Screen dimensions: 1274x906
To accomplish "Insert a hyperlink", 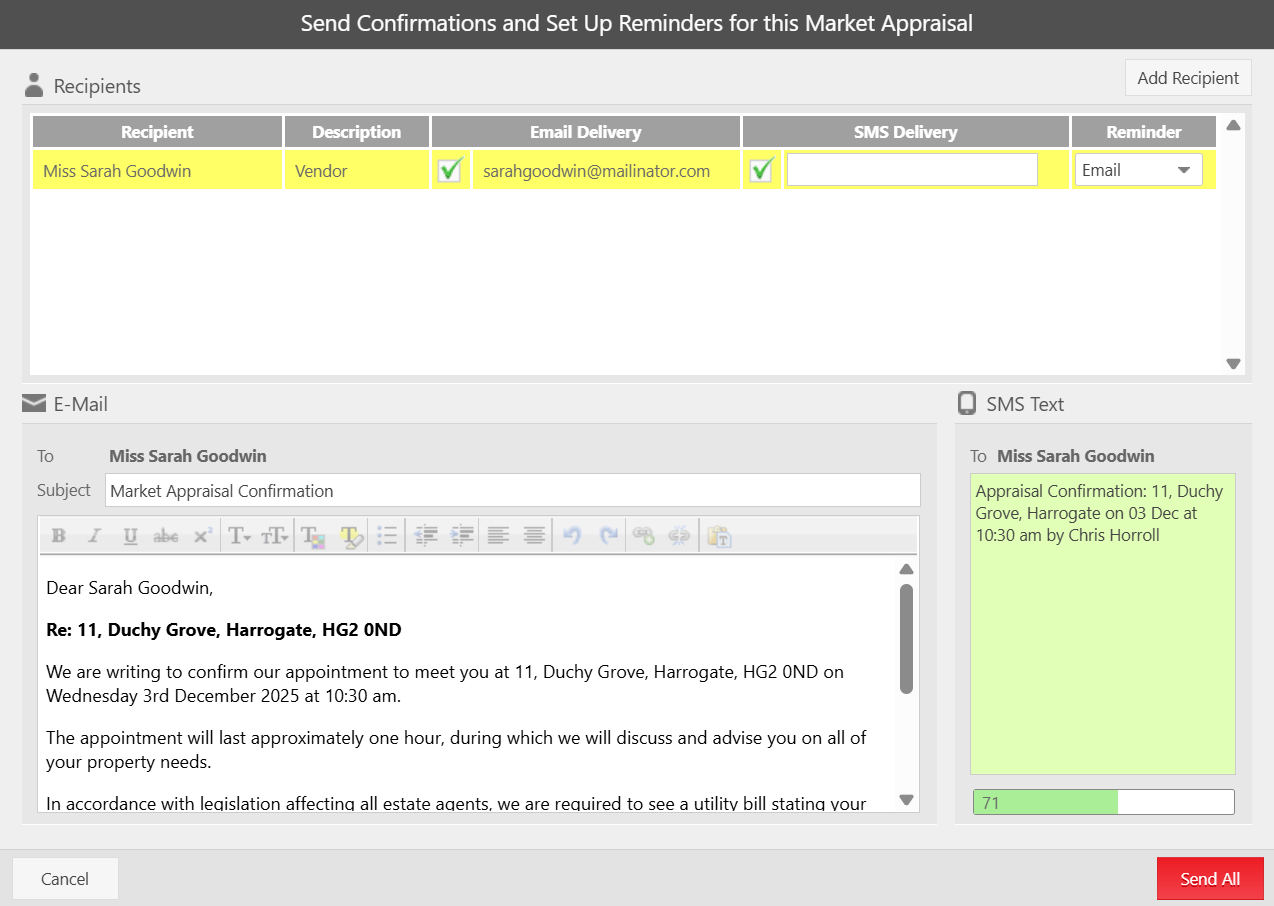I will [x=644, y=536].
